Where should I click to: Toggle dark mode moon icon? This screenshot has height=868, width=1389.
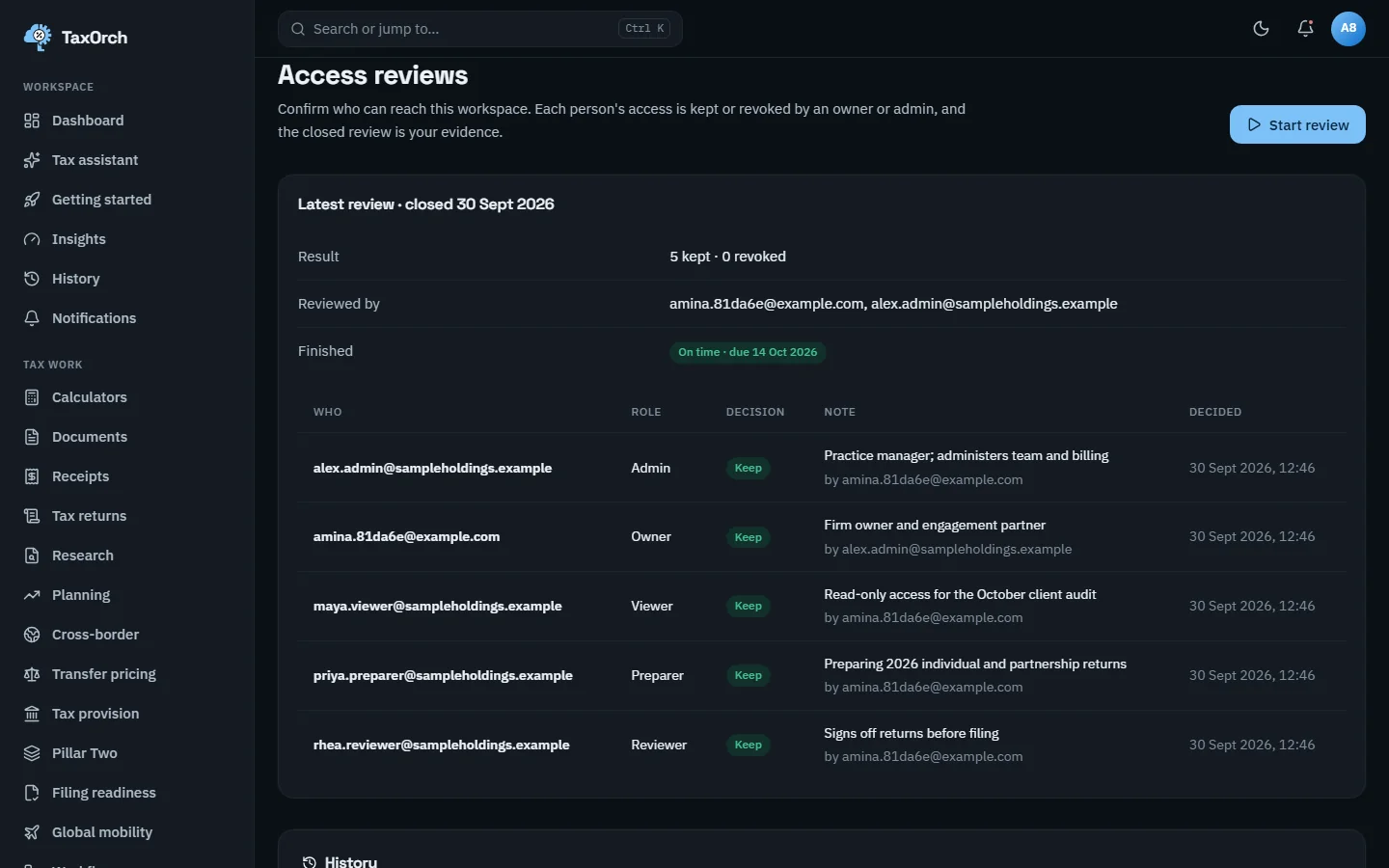[x=1261, y=28]
